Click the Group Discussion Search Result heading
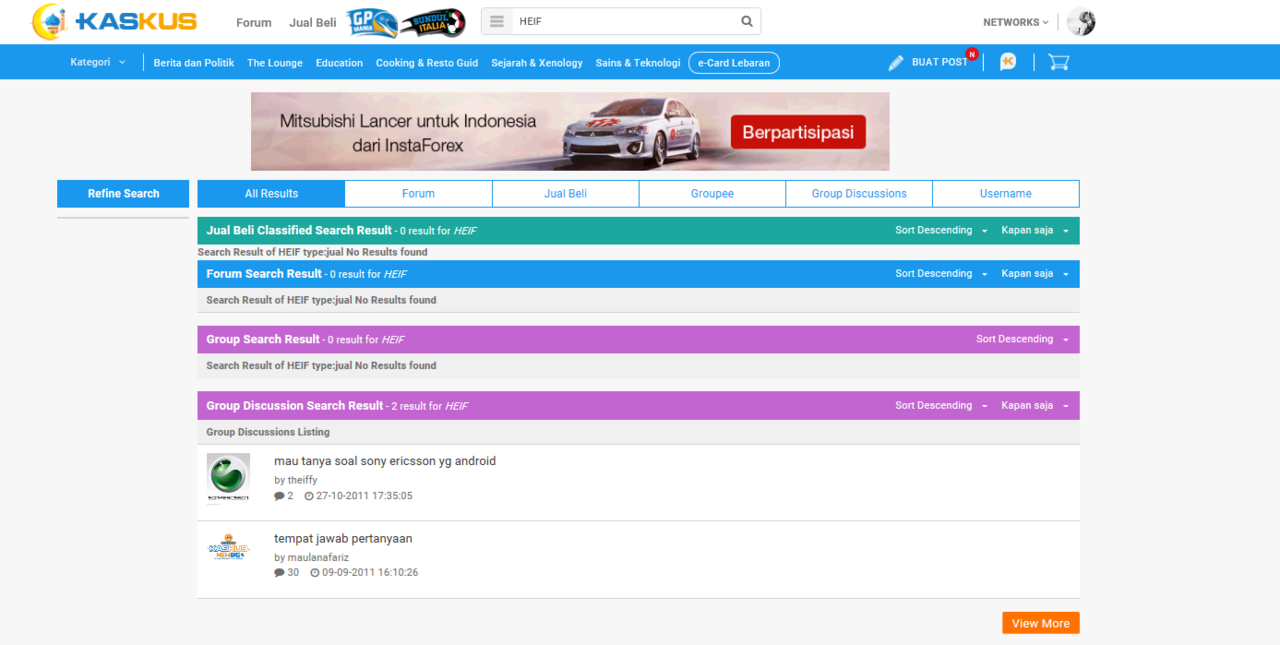The image size is (1280, 645). 295,406
